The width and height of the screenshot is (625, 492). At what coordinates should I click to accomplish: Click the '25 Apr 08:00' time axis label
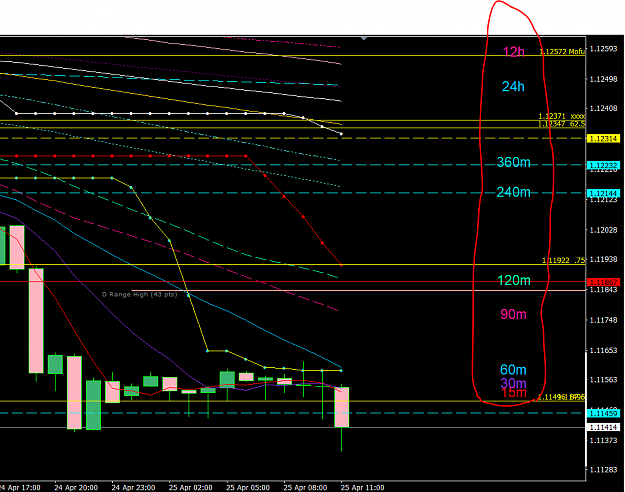click(x=305, y=488)
